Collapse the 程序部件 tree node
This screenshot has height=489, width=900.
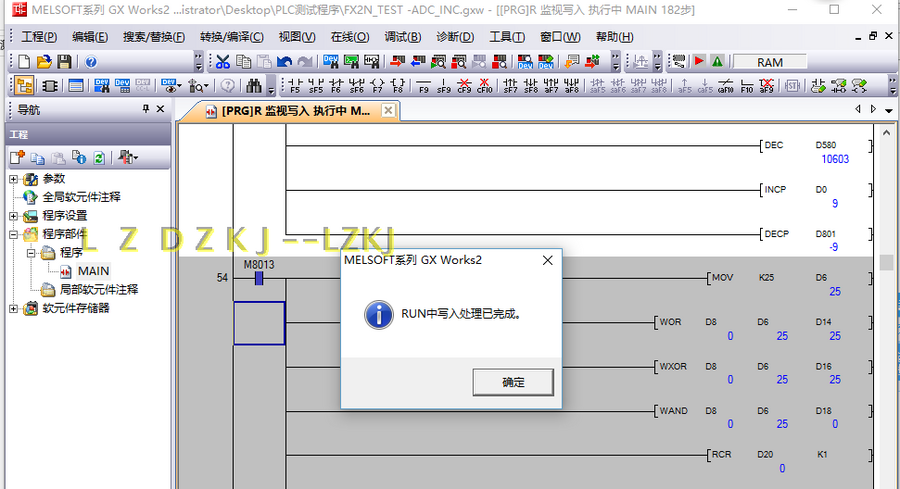(14, 234)
